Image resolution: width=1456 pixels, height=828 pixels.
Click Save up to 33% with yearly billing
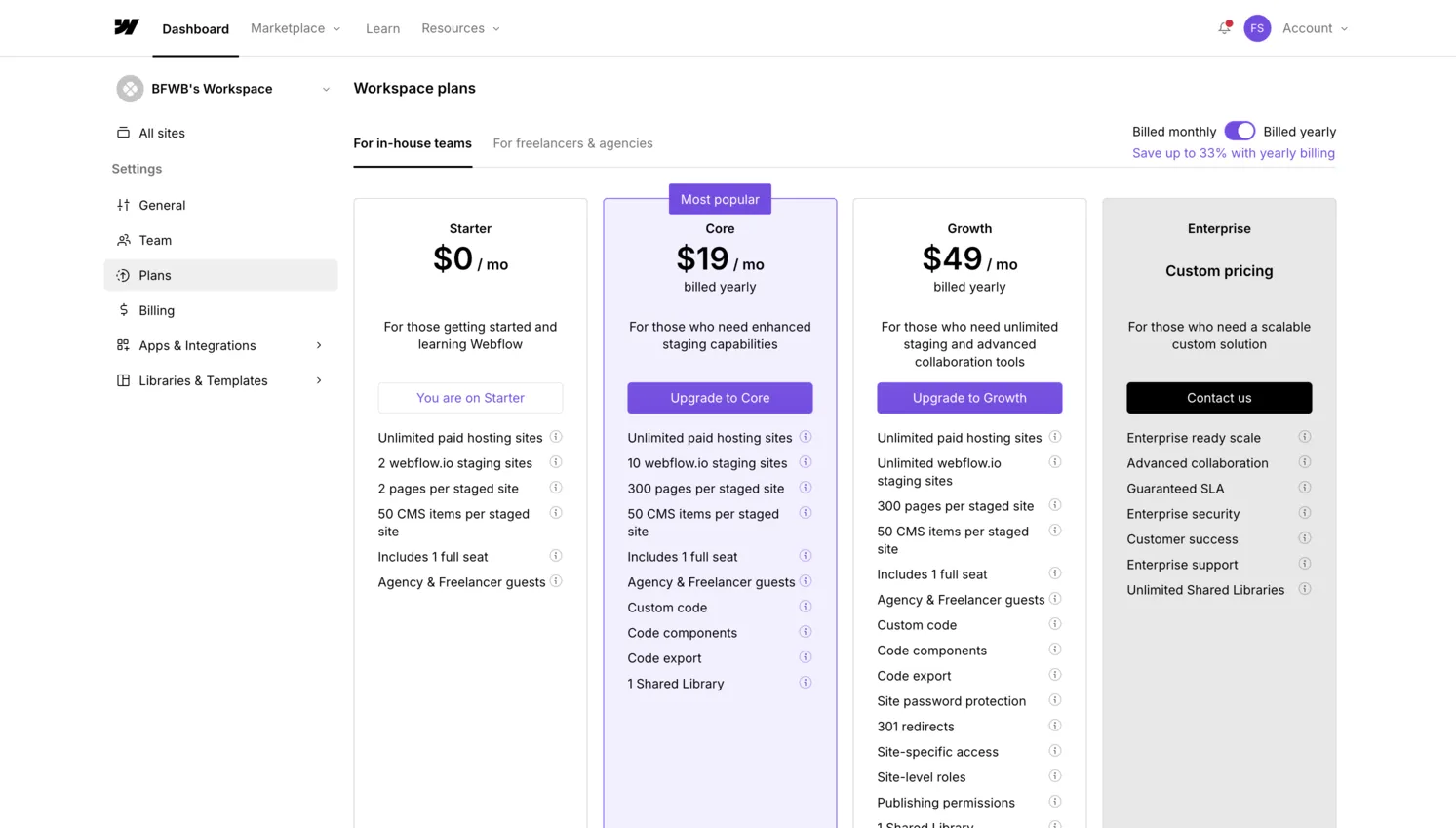point(1234,153)
